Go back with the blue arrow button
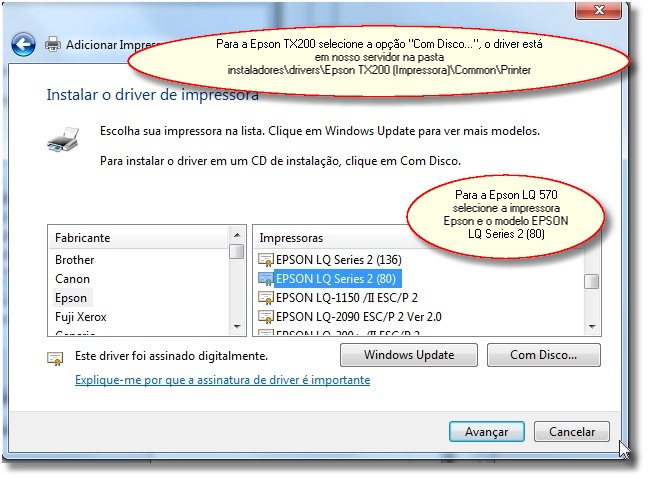 coord(23,44)
